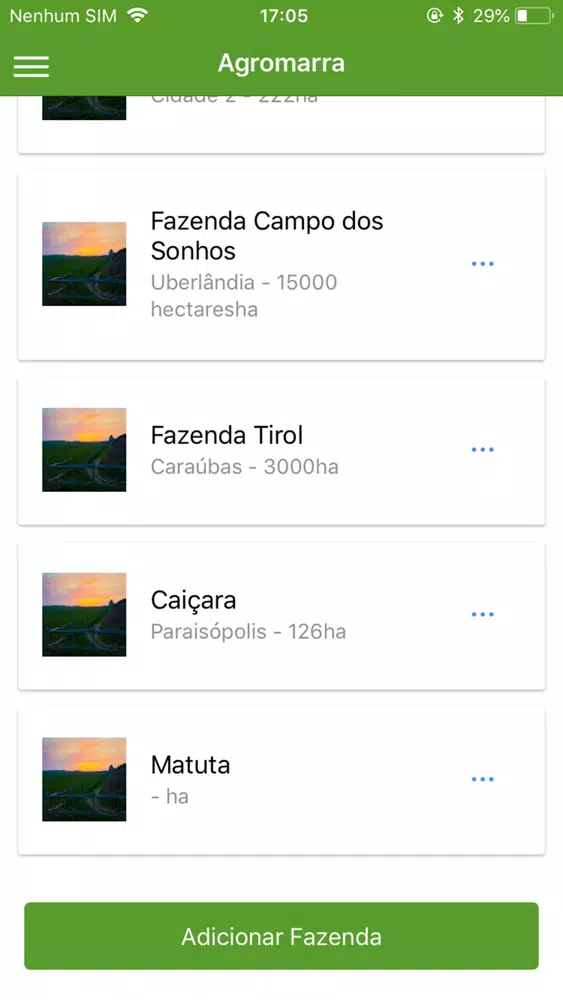The height and width of the screenshot is (1000, 563).
Task: Open three-dot options for Fazenda Tirol
Action: (x=483, y=450)
